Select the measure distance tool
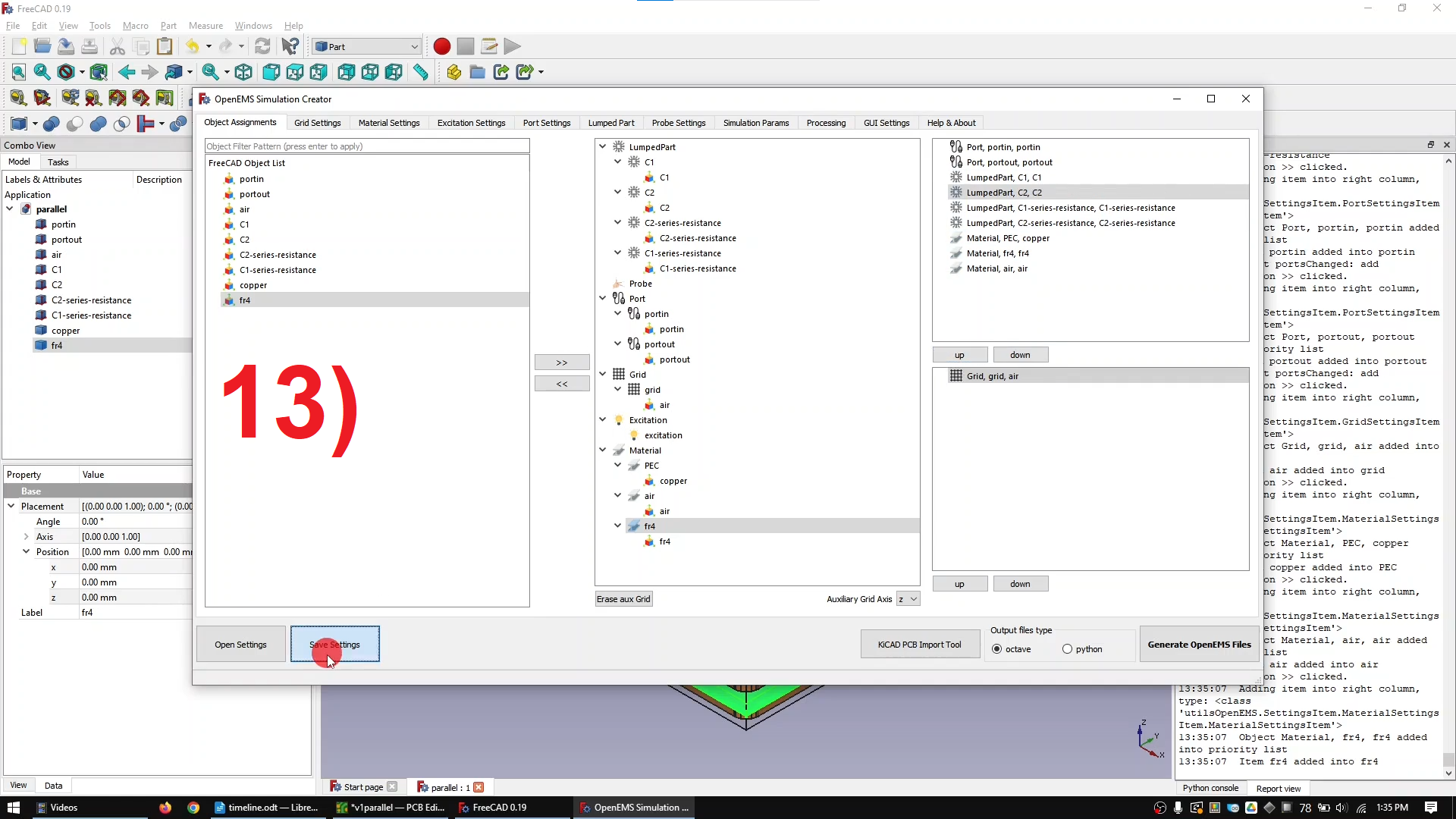1456x819 pixels. point(422,72)
